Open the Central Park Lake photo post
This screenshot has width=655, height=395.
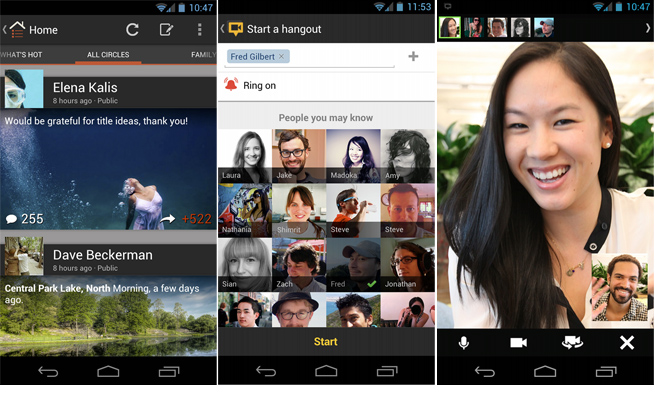coord(108,316)
